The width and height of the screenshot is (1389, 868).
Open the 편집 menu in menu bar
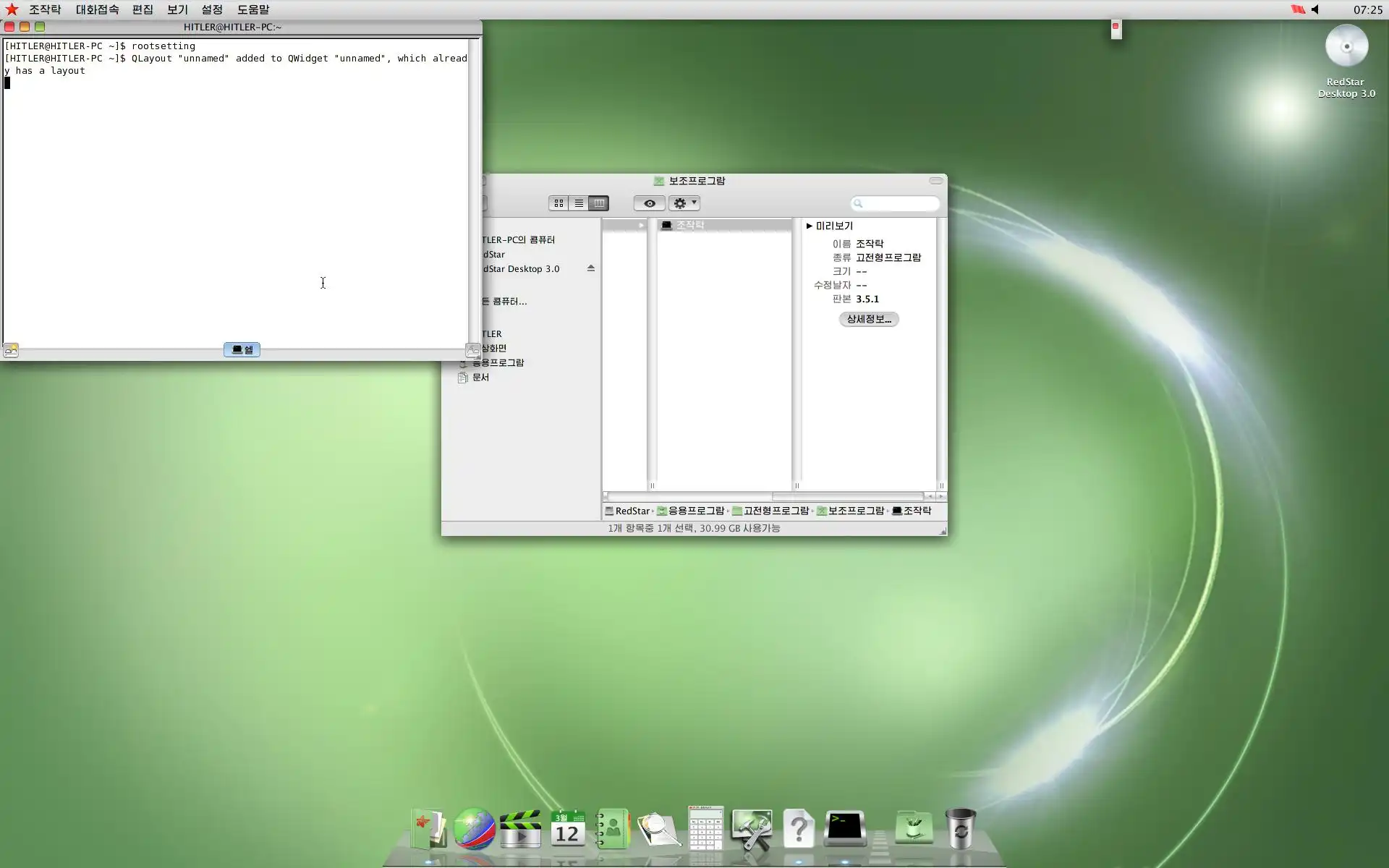point(143,9)
